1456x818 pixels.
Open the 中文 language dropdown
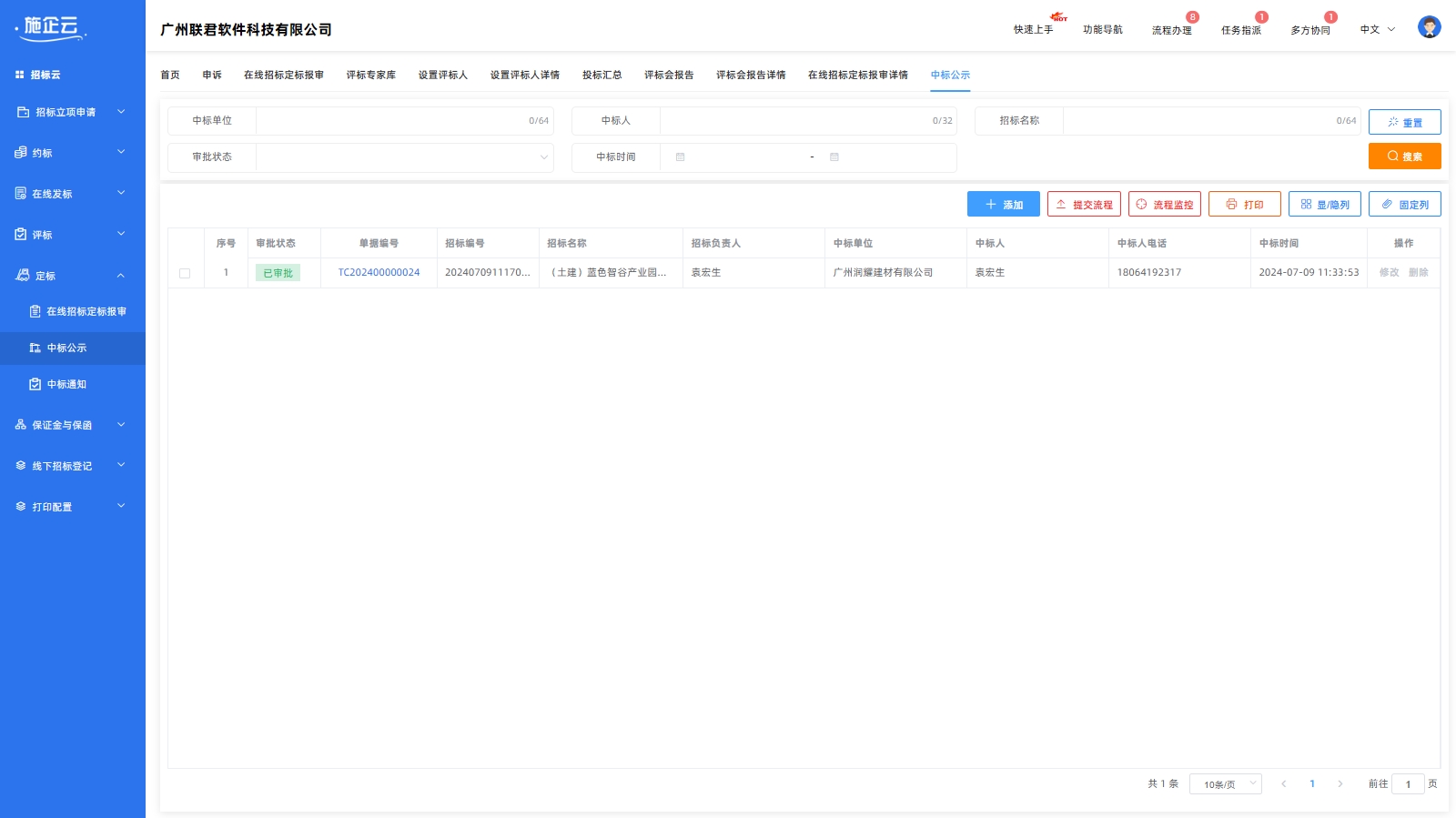1377,30
